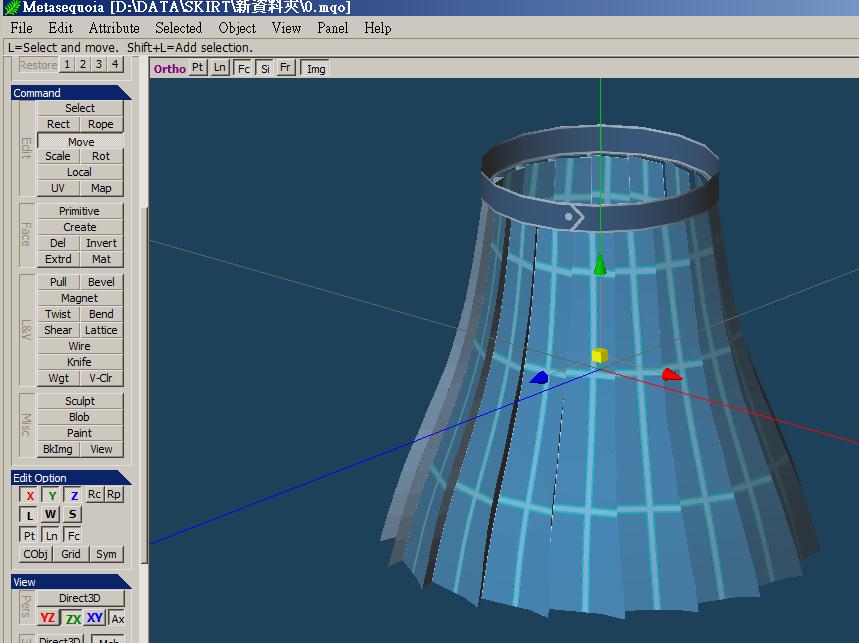Toggle Pt display in viewport toolbar
859x643 pixels.
pyautogui.click(x=198, y=68)
